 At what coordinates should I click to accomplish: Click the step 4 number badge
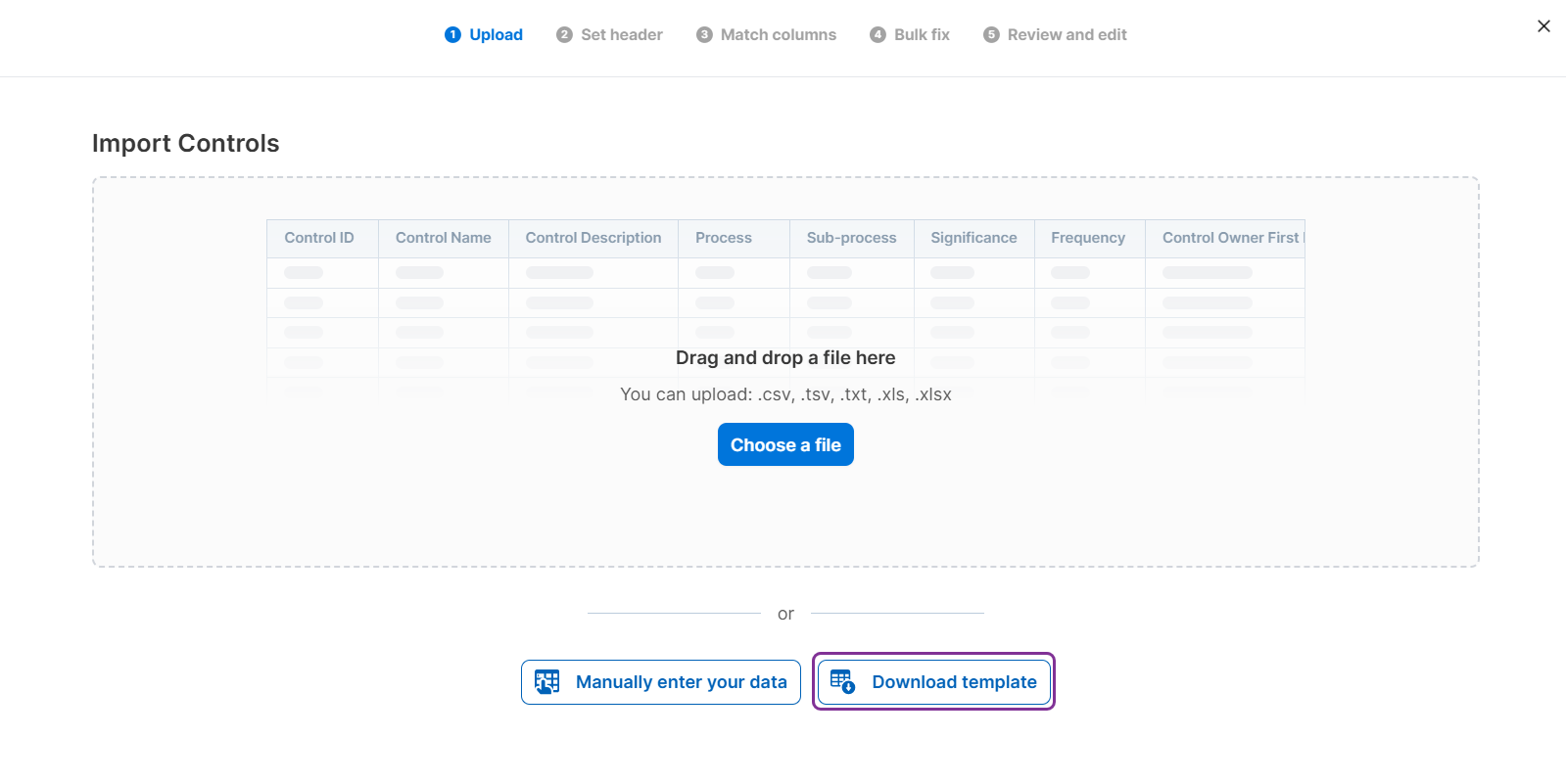[x=878, y=34]
